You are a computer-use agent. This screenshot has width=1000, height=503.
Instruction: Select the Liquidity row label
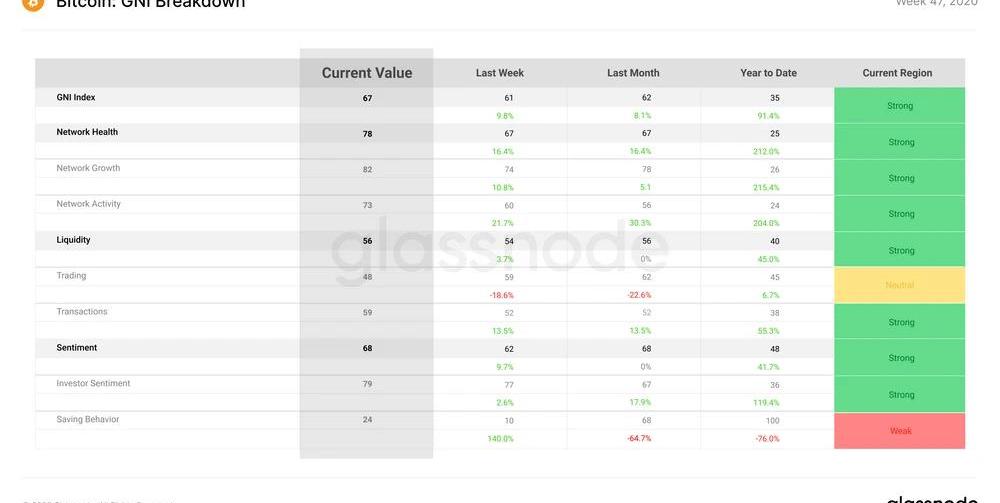(x=73, y=240)
